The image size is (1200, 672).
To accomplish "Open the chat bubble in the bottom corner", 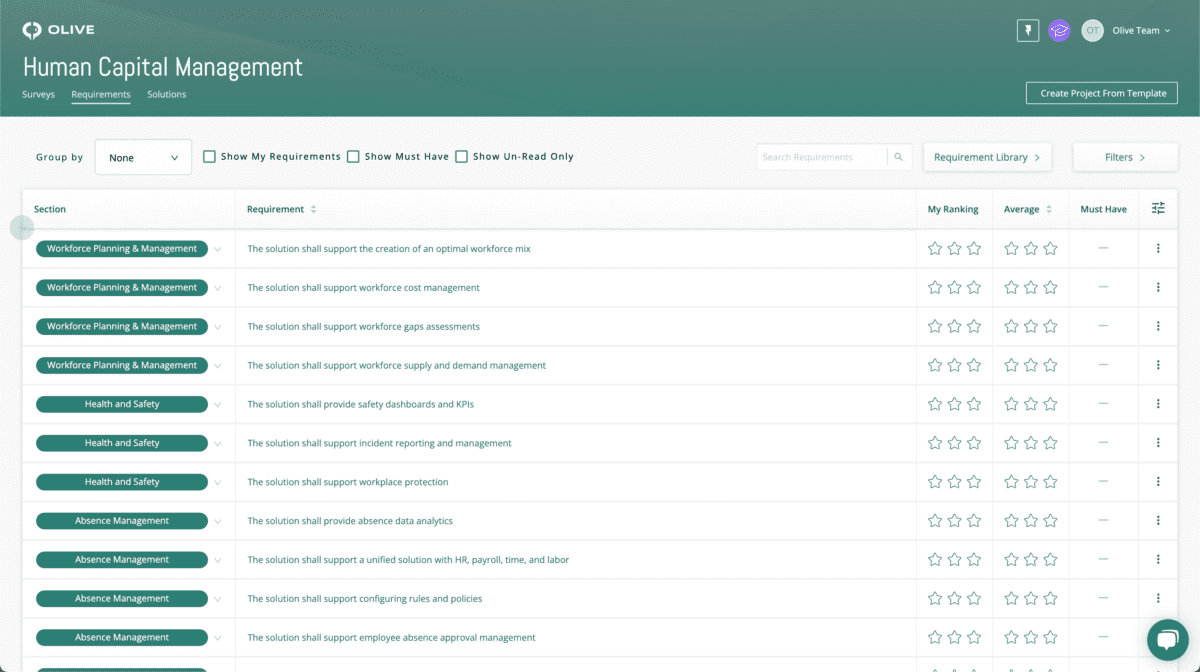I will 1167,639.
